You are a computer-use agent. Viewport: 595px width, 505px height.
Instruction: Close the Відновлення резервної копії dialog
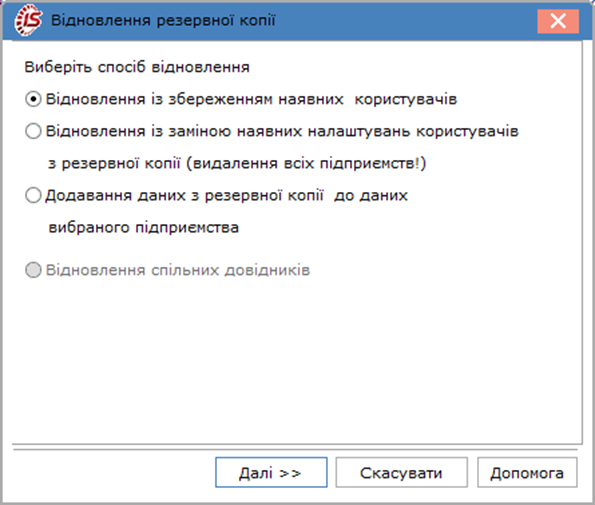point(558,21)
